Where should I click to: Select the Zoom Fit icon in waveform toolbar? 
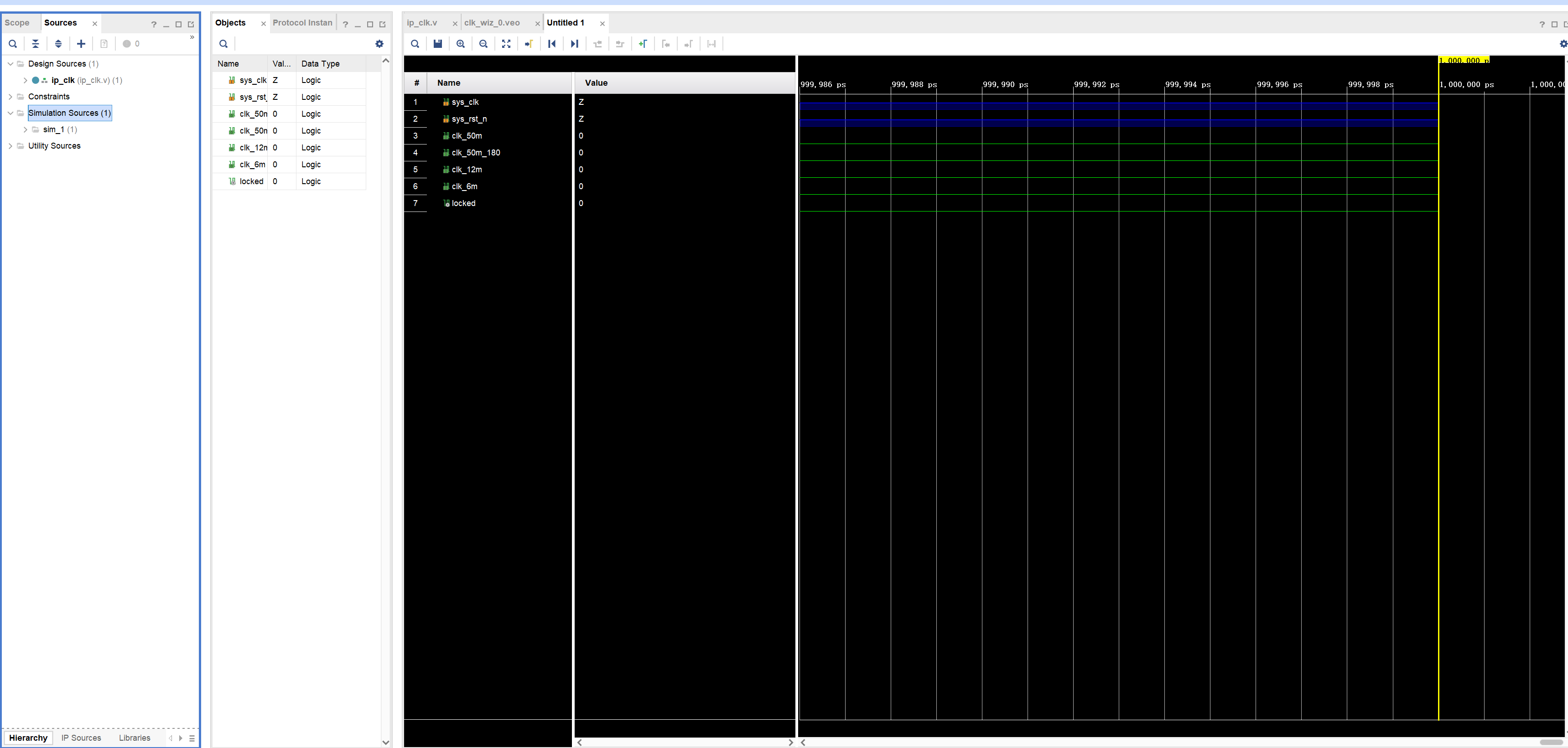click(x=506, y=44)
